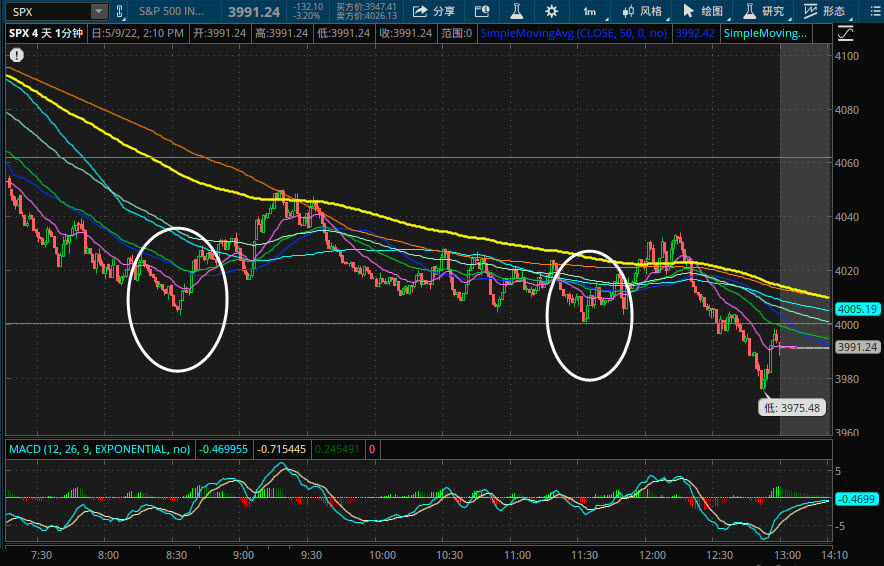Click the MACD (12, 26, 9, EXPONENTIAL, no) label
884x566 pixels.
(x=100, y=449)
